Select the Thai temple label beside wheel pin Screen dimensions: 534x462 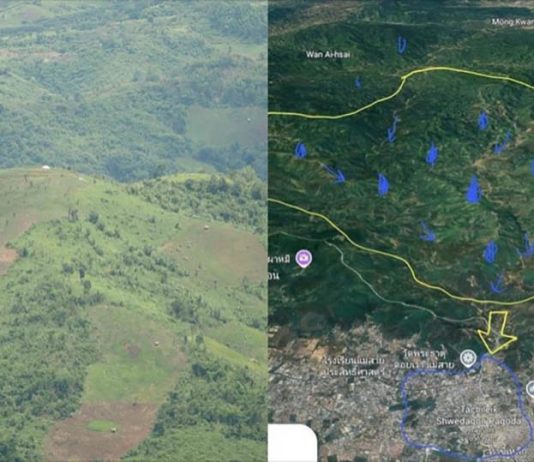click(424, 359)
